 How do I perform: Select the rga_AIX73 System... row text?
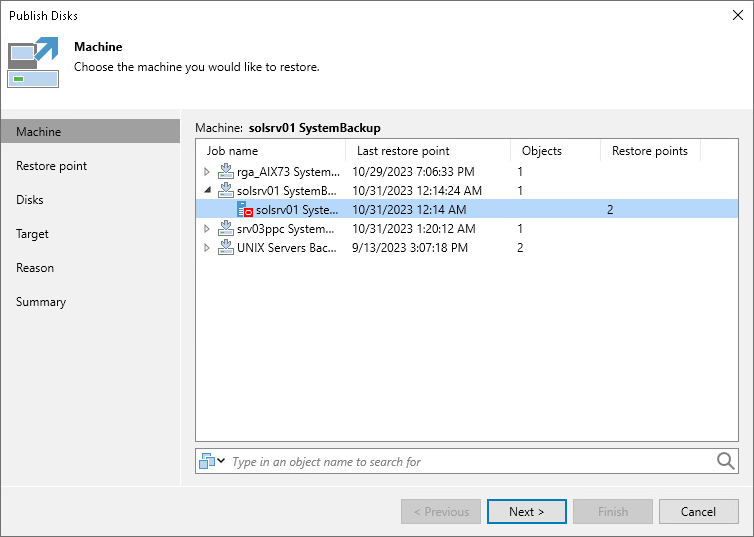click(288, 172)
